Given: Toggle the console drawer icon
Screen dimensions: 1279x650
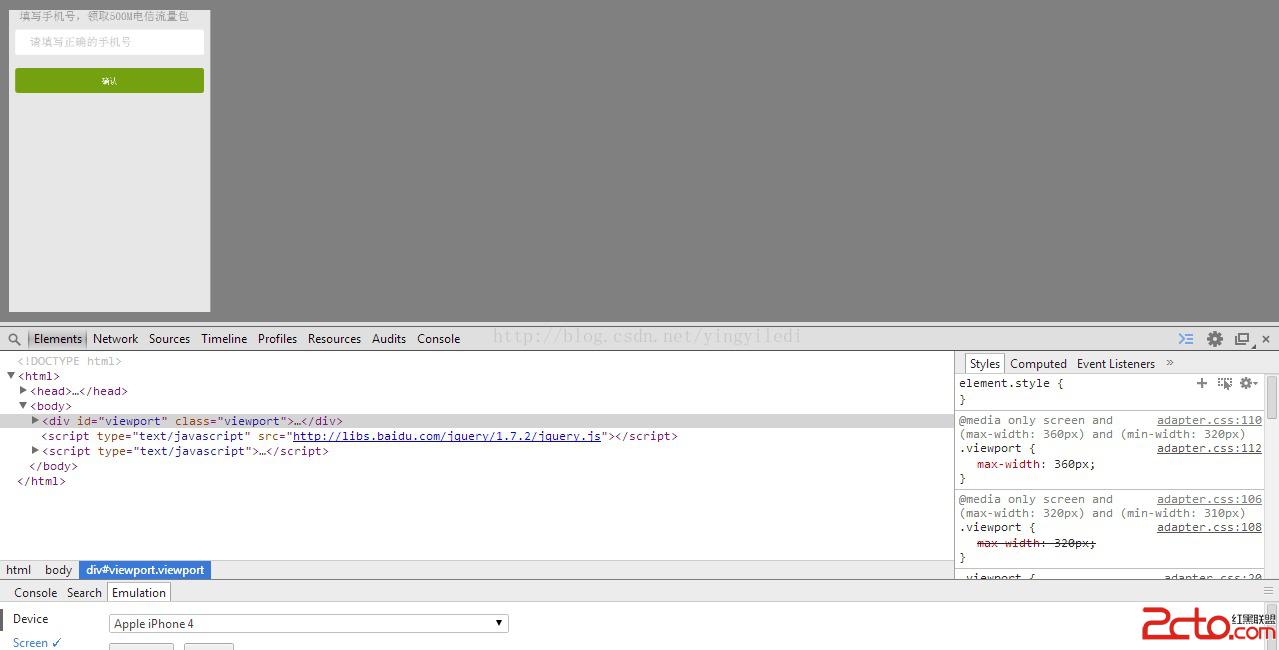Looking at the screenshot, I should click(1186, 339).
